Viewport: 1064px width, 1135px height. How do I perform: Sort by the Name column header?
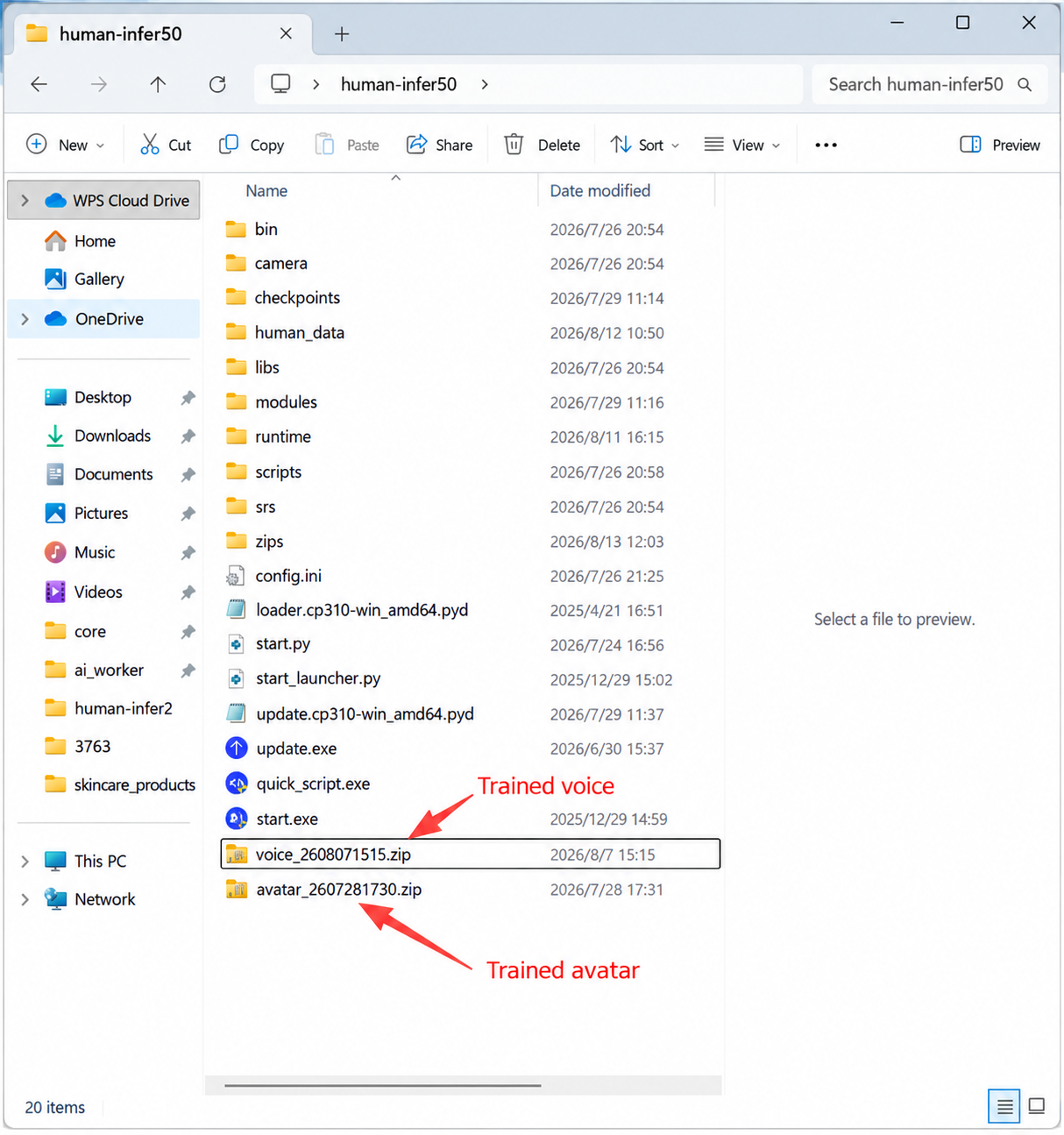coord(266,191)
